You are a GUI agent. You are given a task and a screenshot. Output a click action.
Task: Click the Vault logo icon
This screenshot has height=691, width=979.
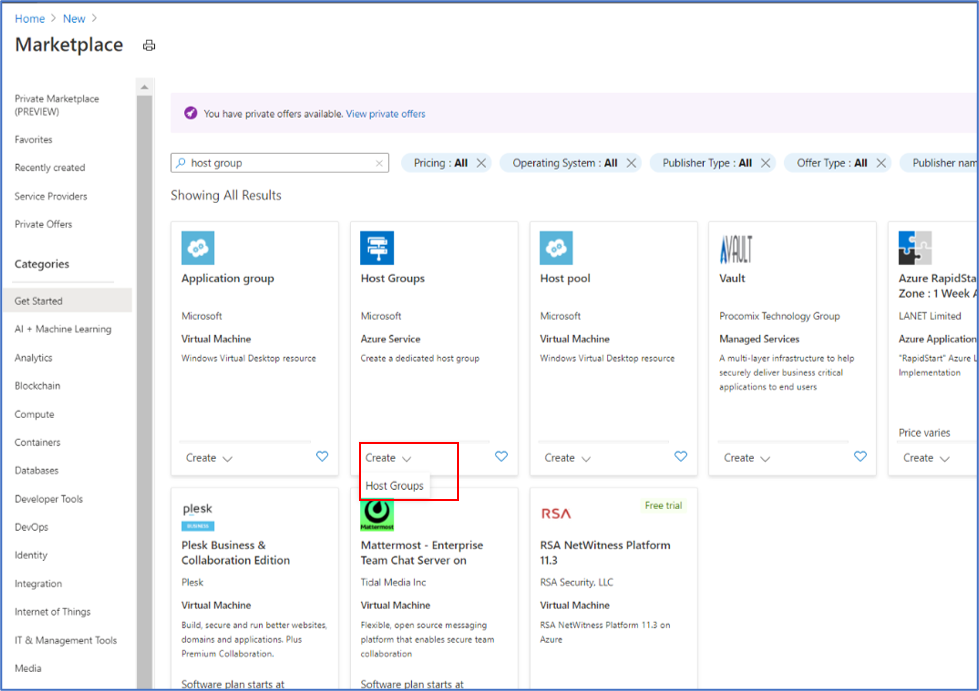coord(736,248)
